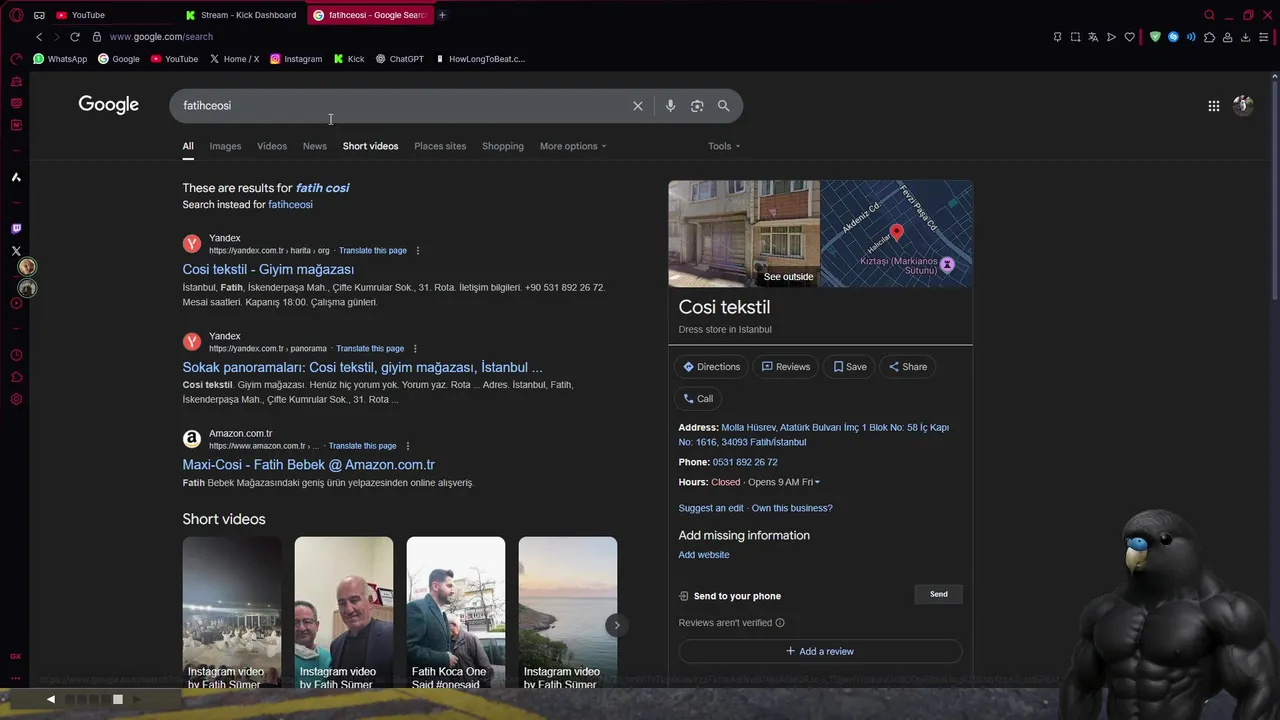Select the Images search tab
The height and width of the screenshot is (720, 1280).
click(225, 146)
